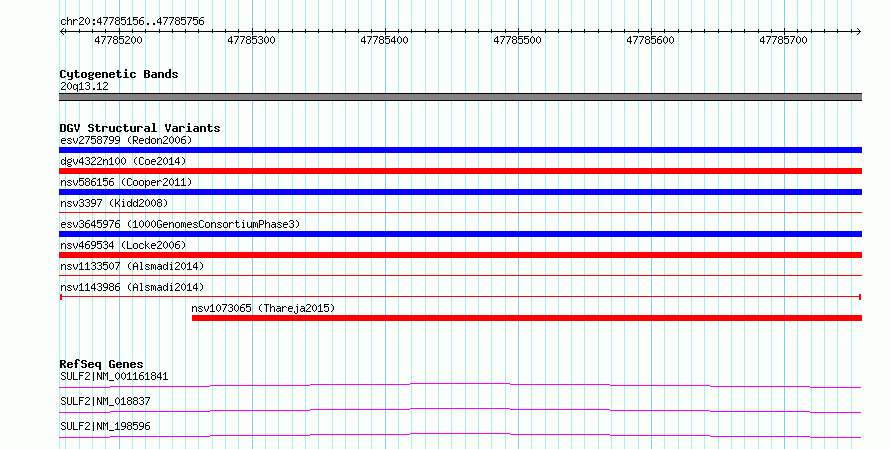Click the dgv4322n100 (Coe2014) variant label
Screen dimensions: 890x449
pyautogui.click(x=123, y=161)
